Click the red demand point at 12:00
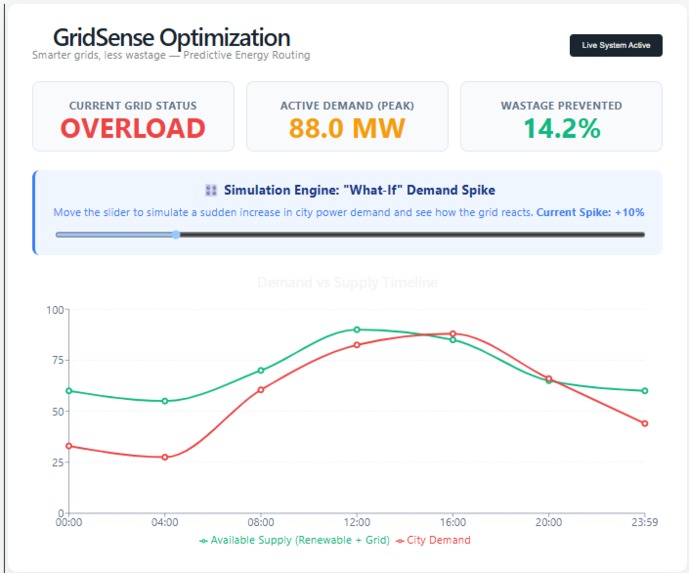 click(357, 345)
